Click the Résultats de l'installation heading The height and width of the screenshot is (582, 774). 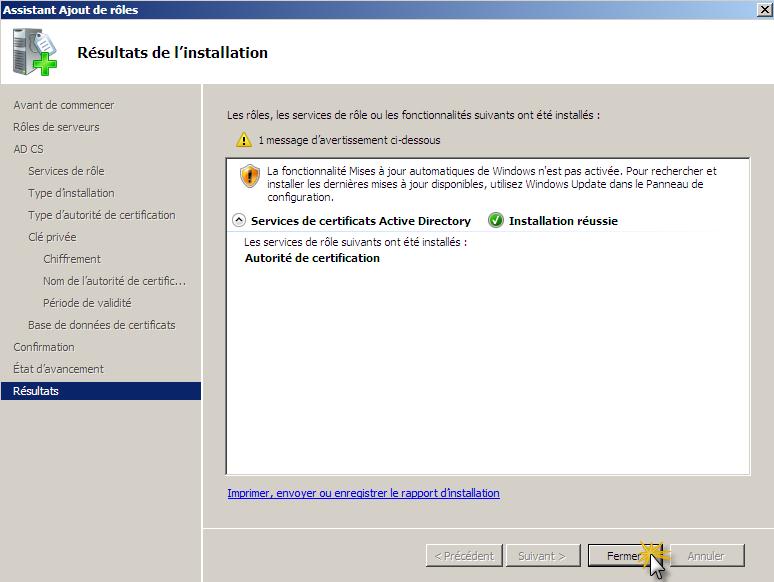(x=172, y=52)
